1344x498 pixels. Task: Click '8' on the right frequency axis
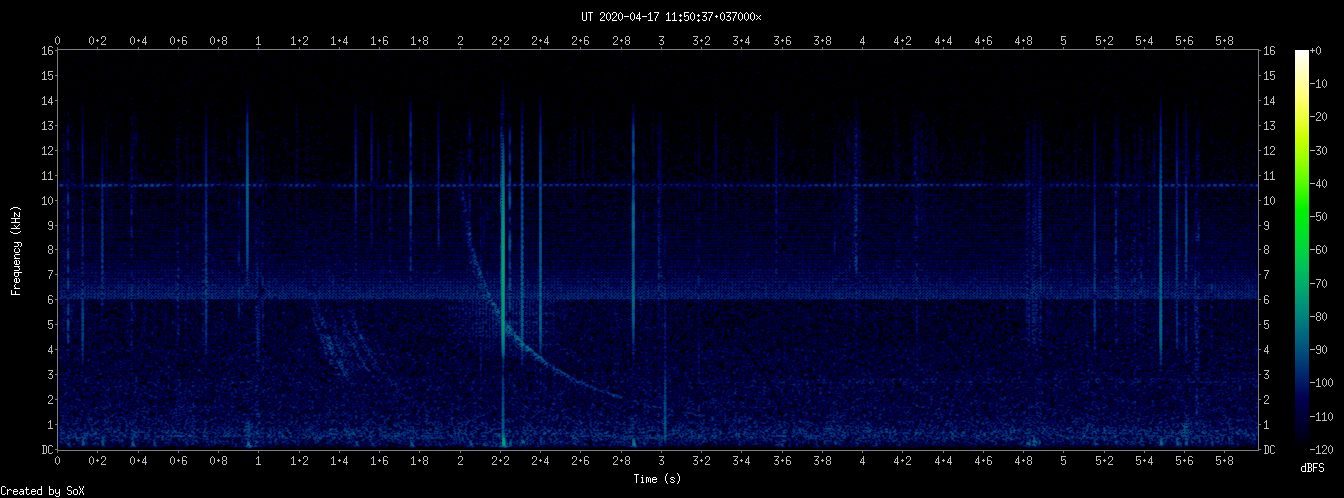[1267, 250]
